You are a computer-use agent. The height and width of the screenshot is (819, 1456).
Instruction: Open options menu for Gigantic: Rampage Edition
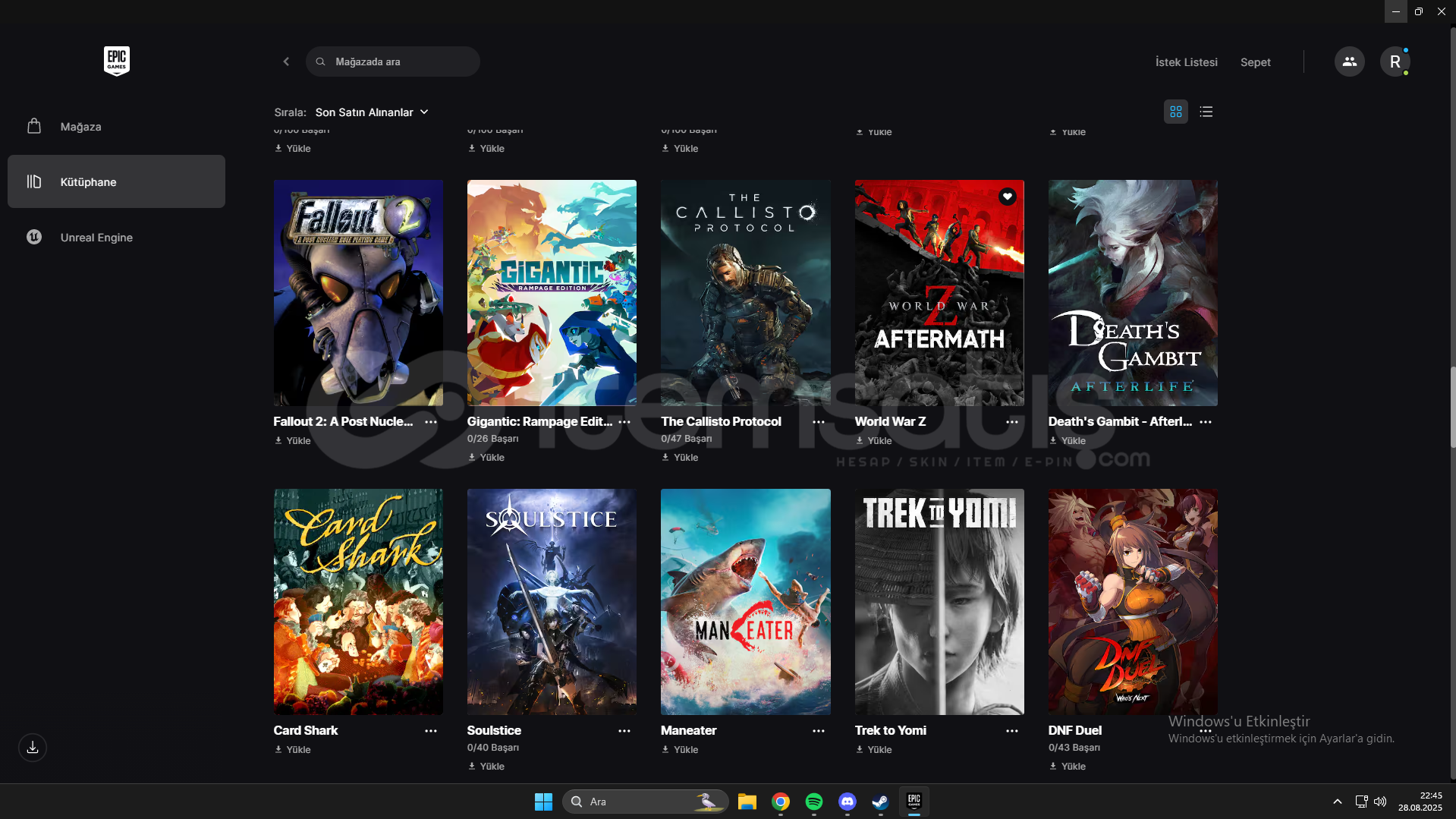(624, 422)
